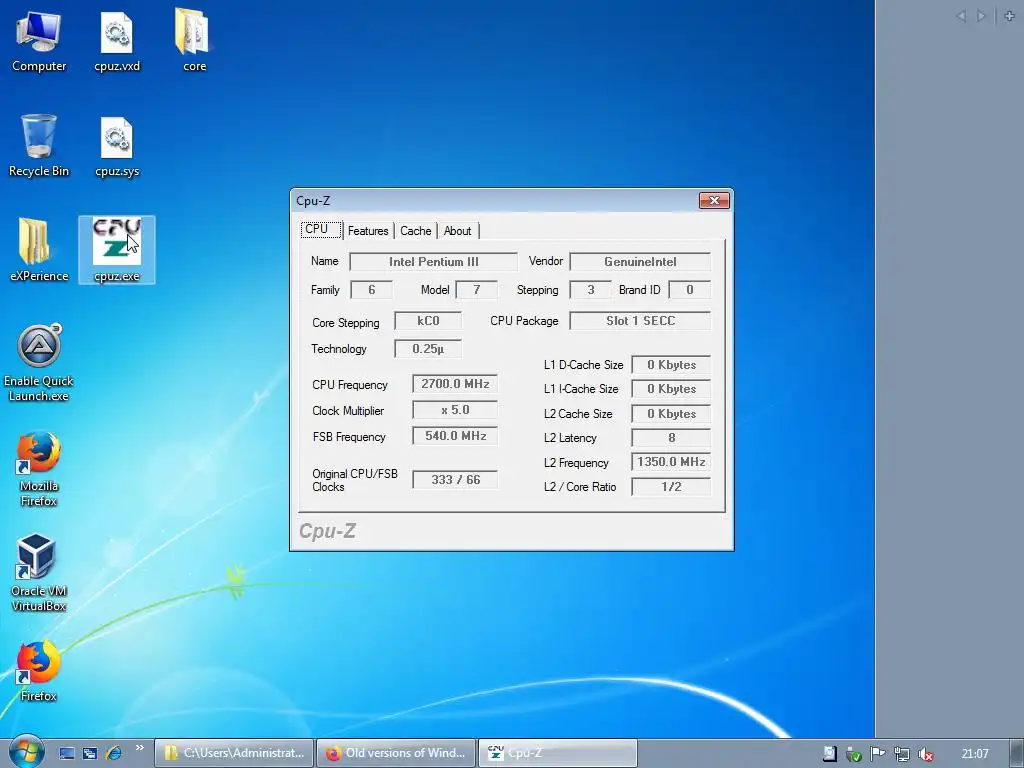Select the cpuz.sys file icon

click(117, 146)
